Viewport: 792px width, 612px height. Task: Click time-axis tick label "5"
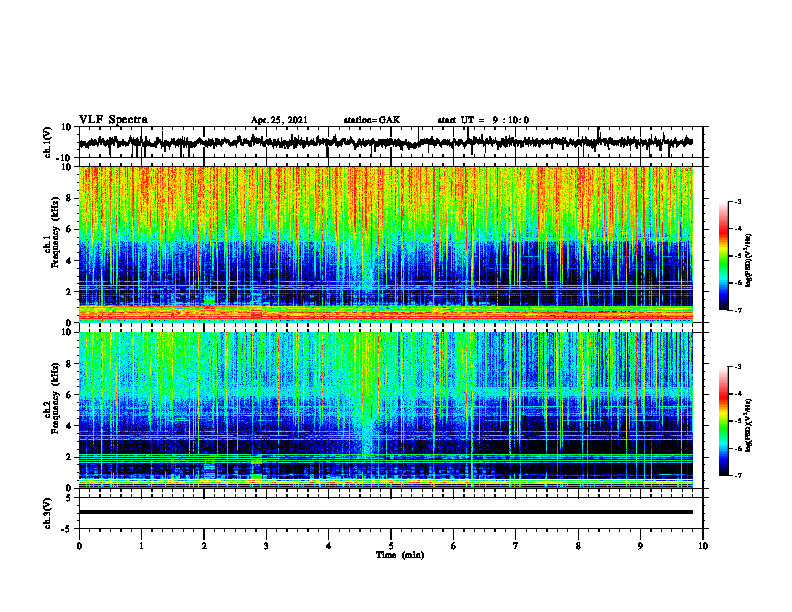pyautogui.click(x=391, y=546)
